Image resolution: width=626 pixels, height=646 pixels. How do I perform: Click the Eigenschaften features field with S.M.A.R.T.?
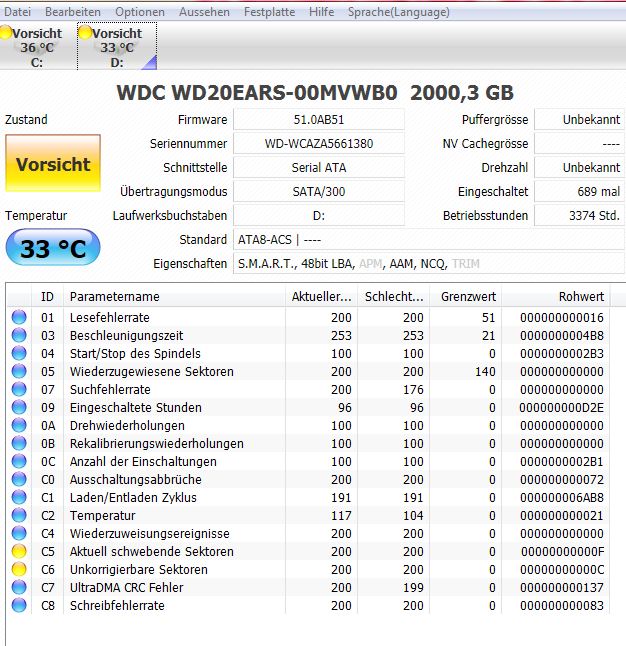coord(429,264)
